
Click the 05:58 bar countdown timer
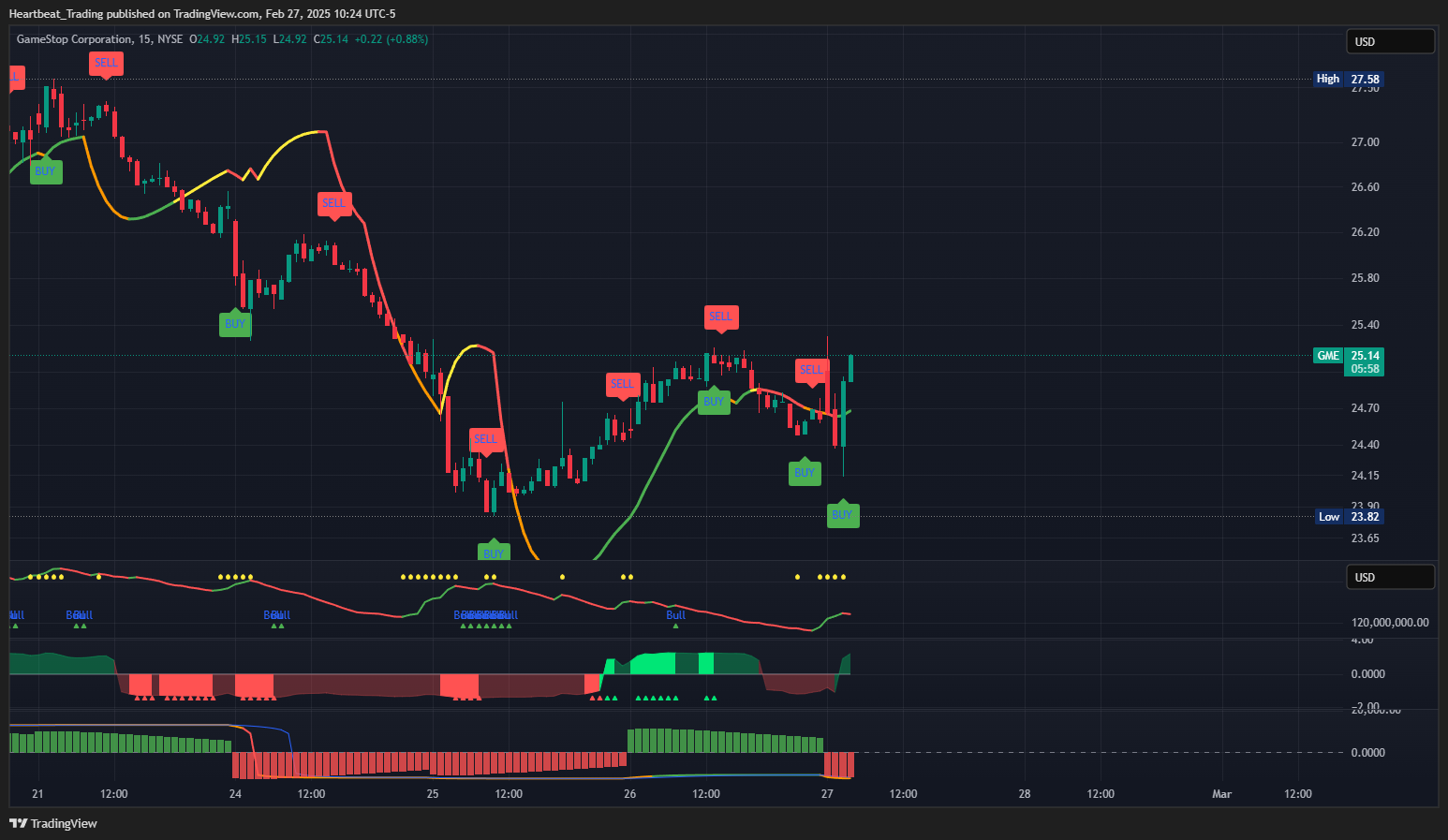coord(1365,369)
